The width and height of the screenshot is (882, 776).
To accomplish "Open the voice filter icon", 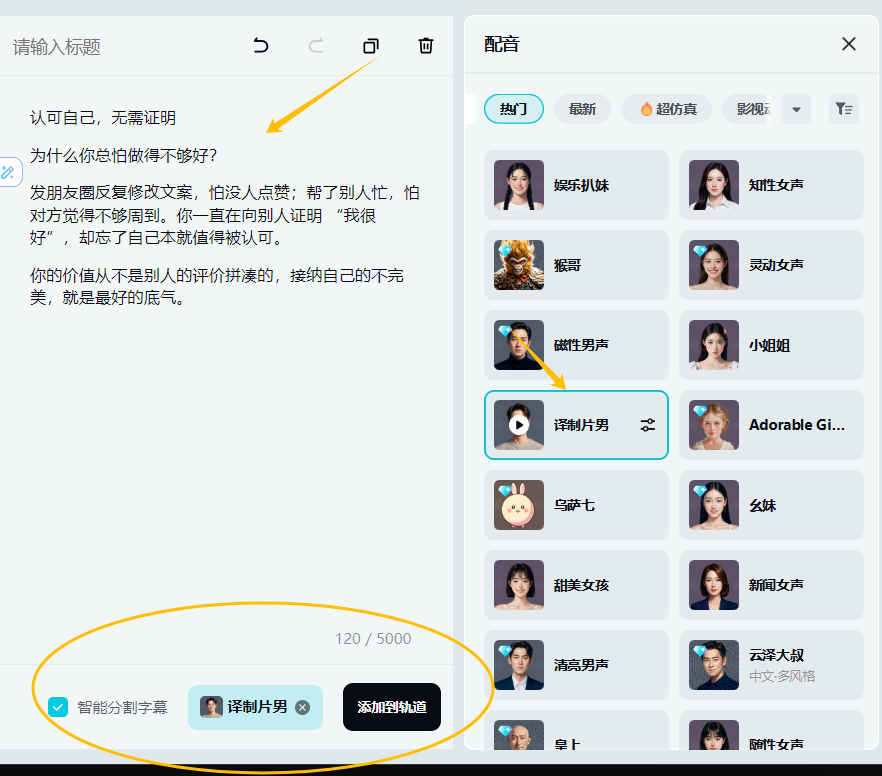I will [843, 109].
